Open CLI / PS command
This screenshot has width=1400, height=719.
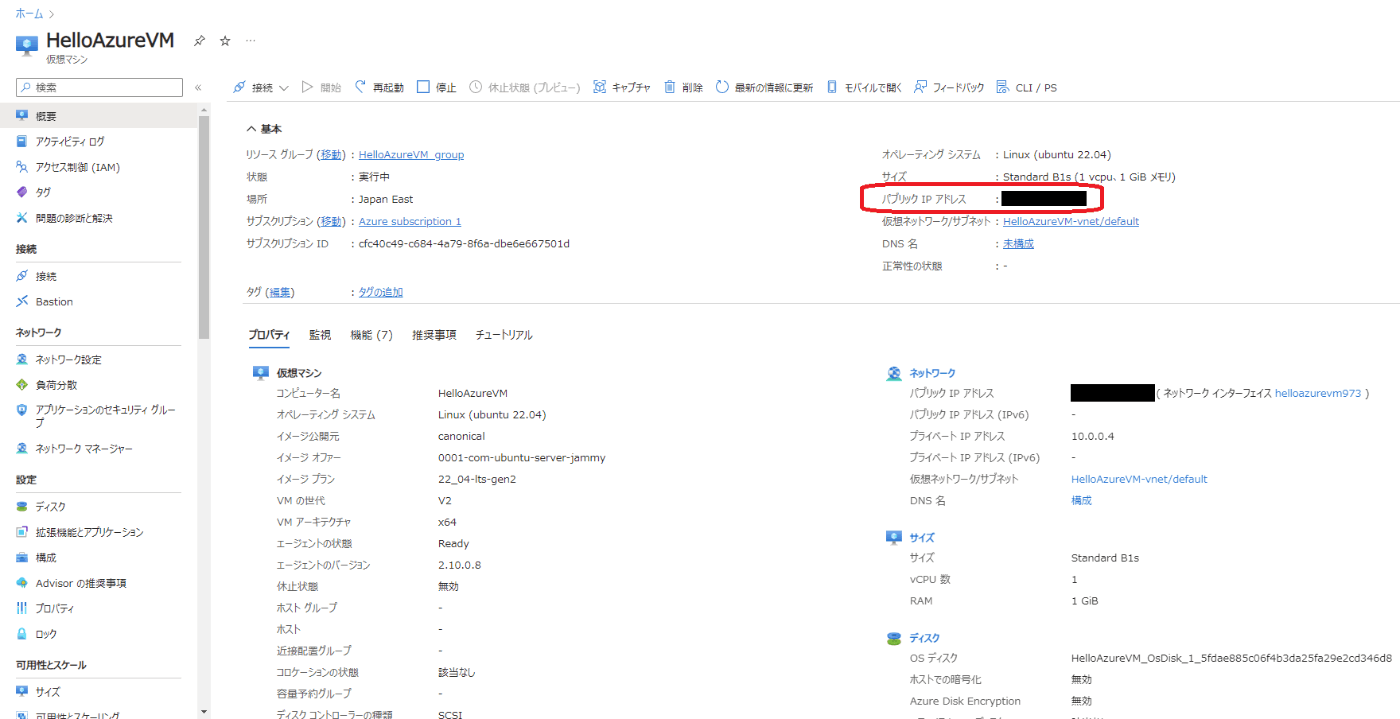point(1026,88)
